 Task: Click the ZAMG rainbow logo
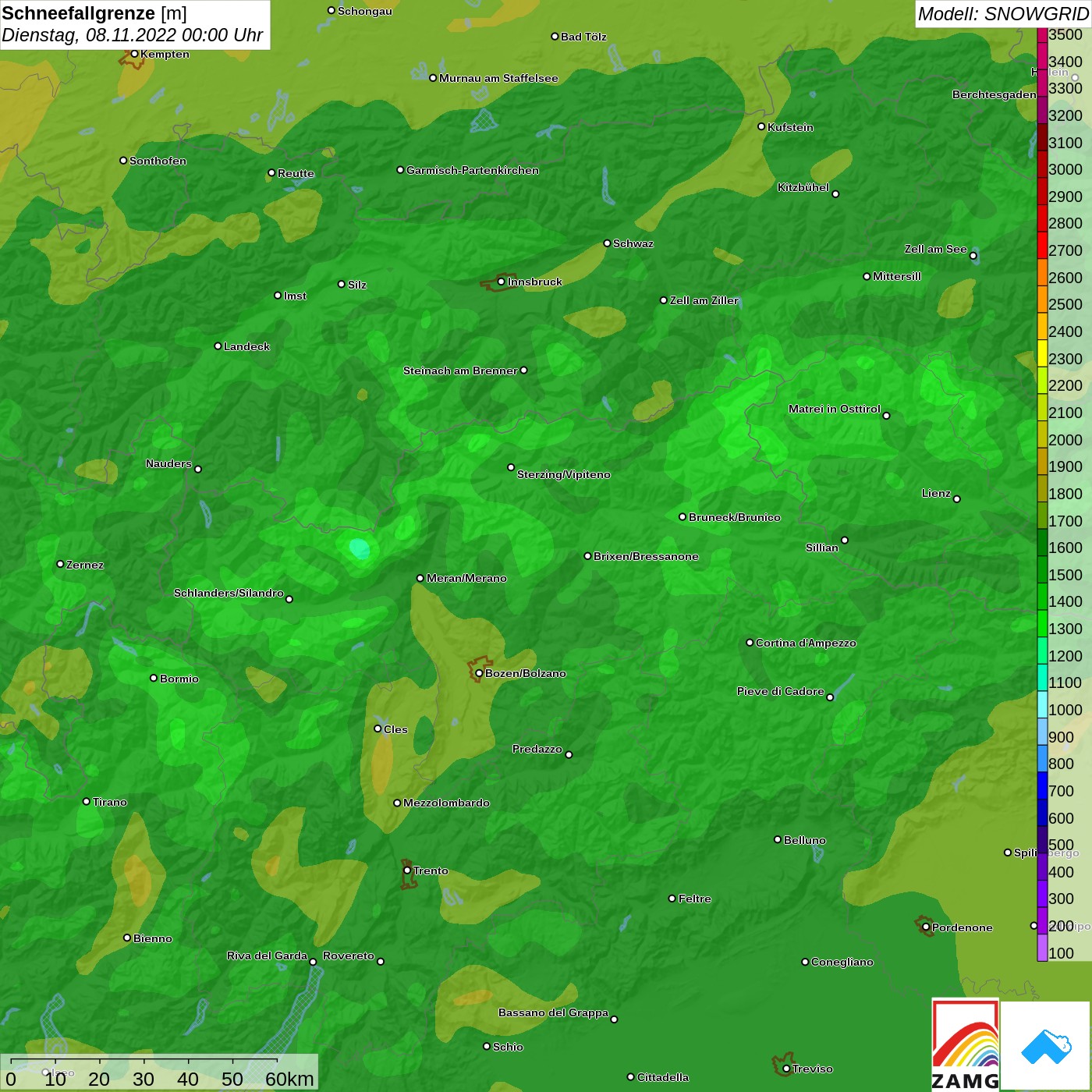coord(966,1044)
